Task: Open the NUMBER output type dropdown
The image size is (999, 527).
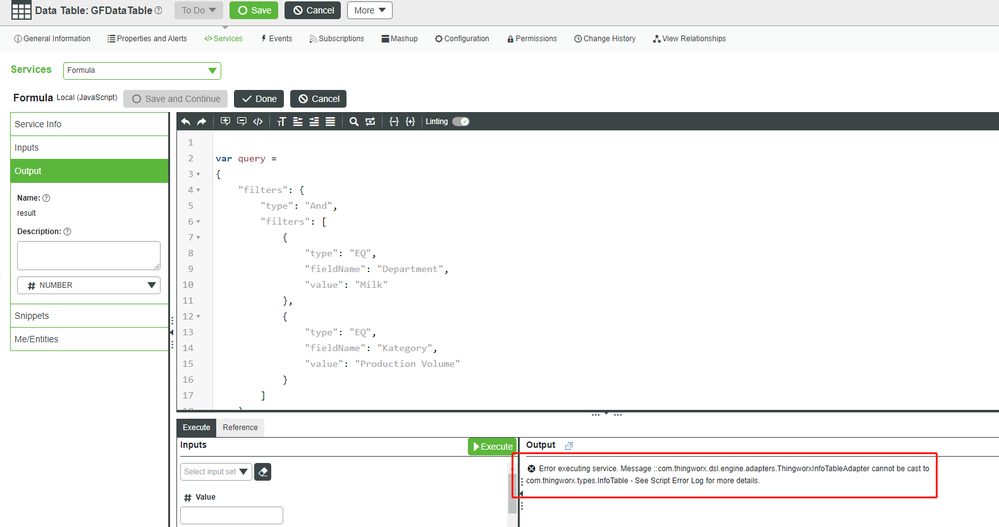Action: [89, 285]
